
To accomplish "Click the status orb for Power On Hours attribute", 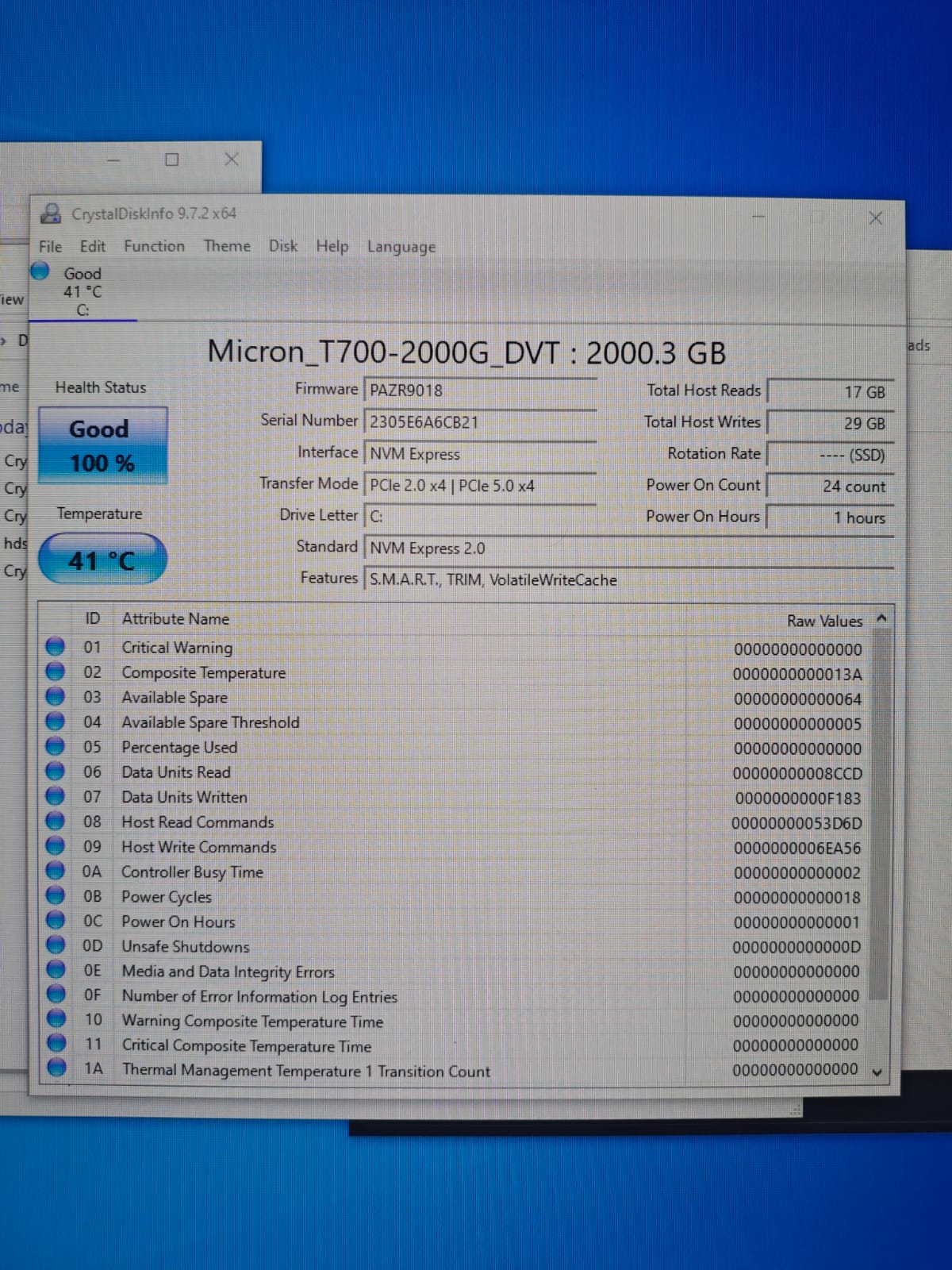I will coord(55,920).
